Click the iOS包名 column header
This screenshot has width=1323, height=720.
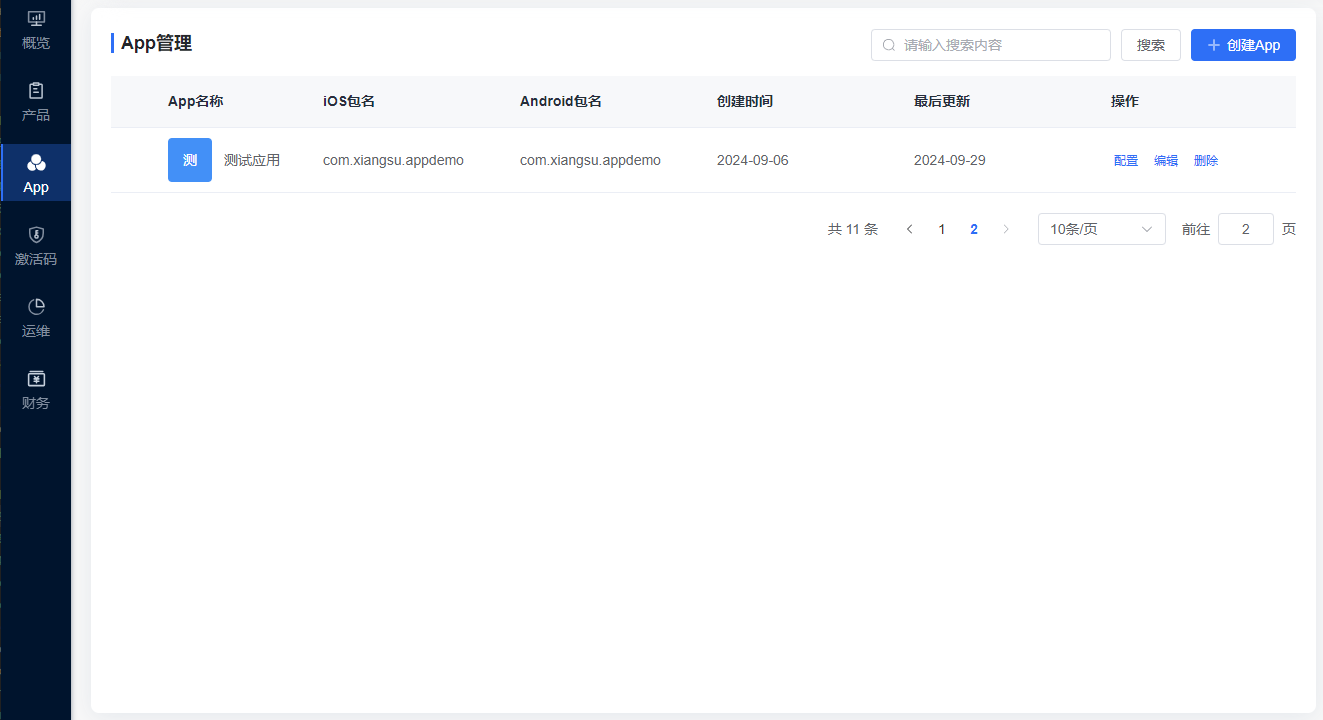coord(349,101)
